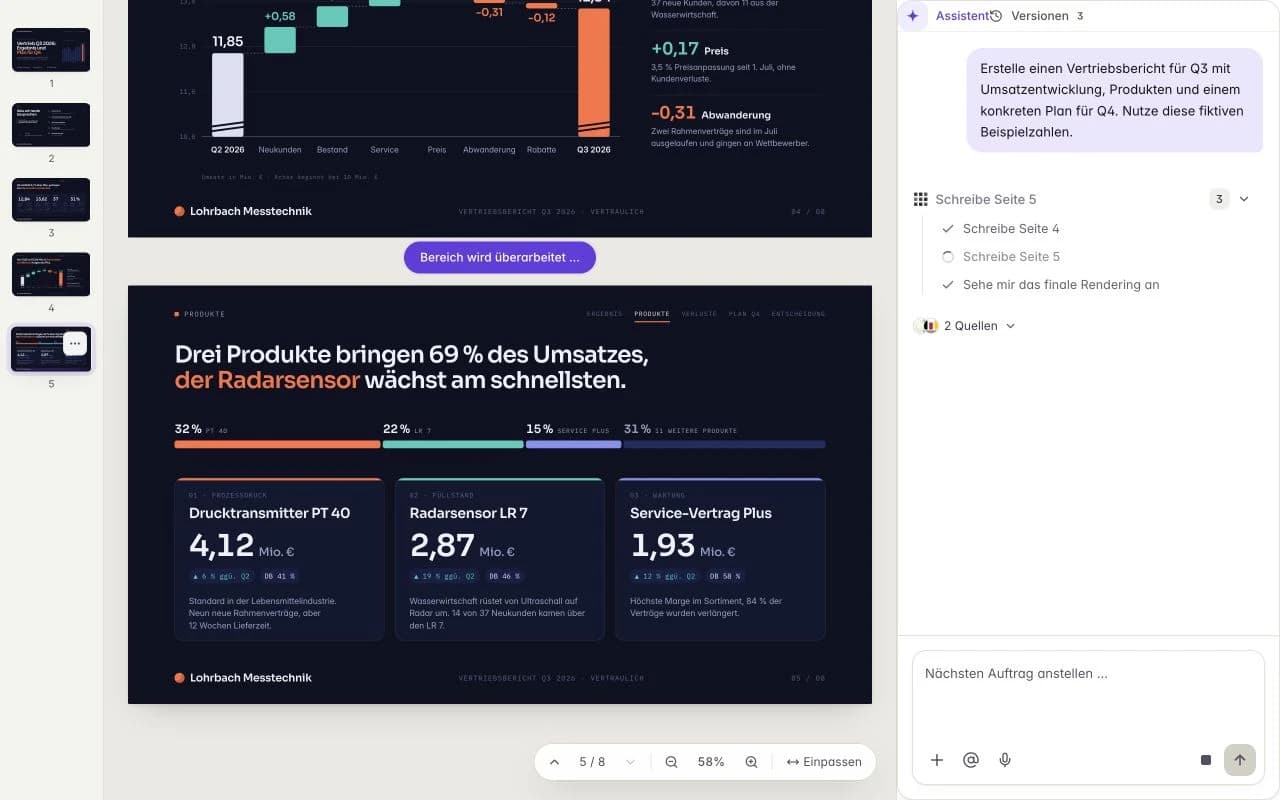Activate the microphone for voice input

pos(1005,760)
